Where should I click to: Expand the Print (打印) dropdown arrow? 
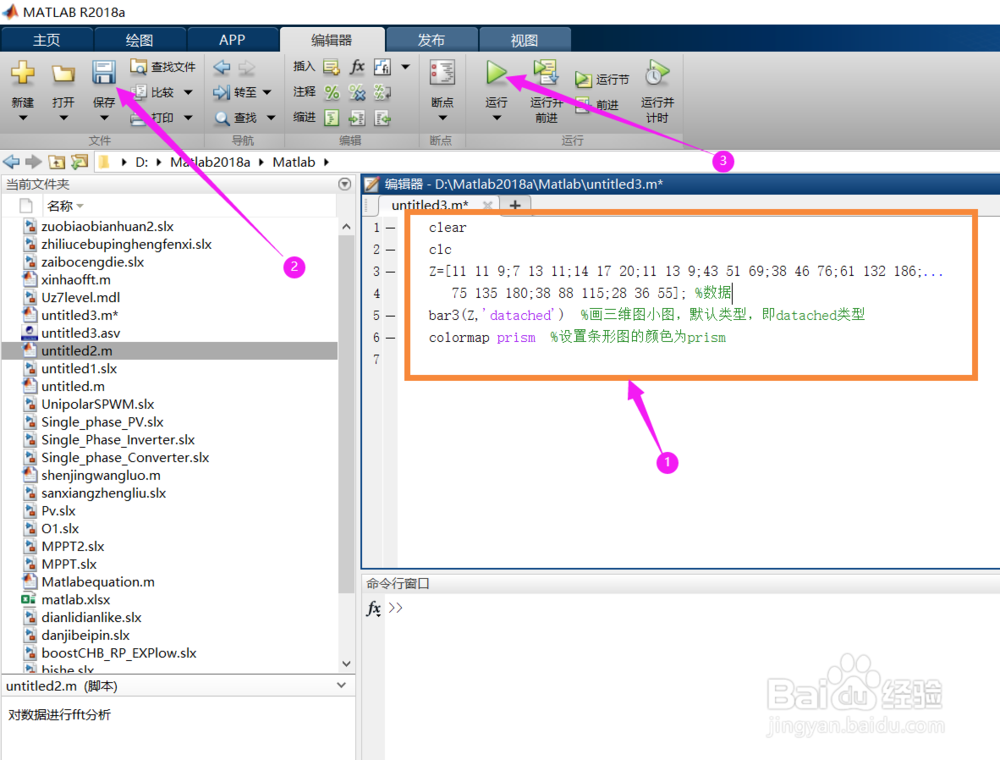pos(188,117)
